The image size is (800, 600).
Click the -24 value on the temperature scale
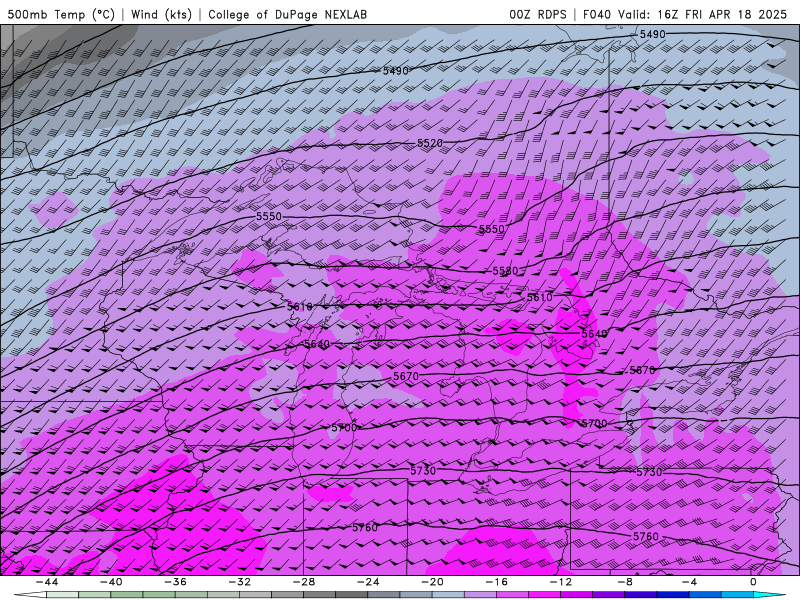pyautogui.click(x=368, y=582)
